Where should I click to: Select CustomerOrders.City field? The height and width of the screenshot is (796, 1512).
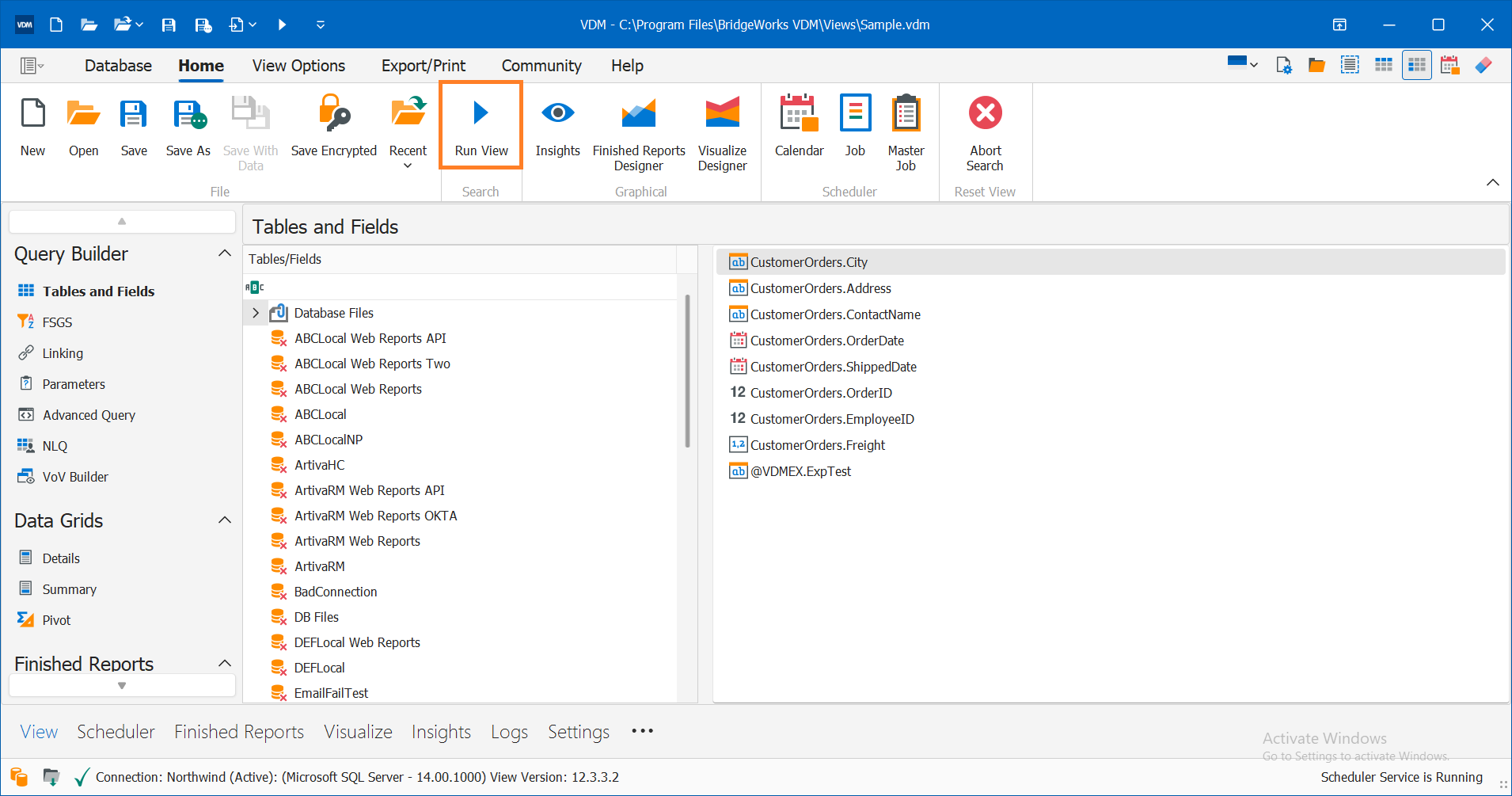[x=1111, y=262]
